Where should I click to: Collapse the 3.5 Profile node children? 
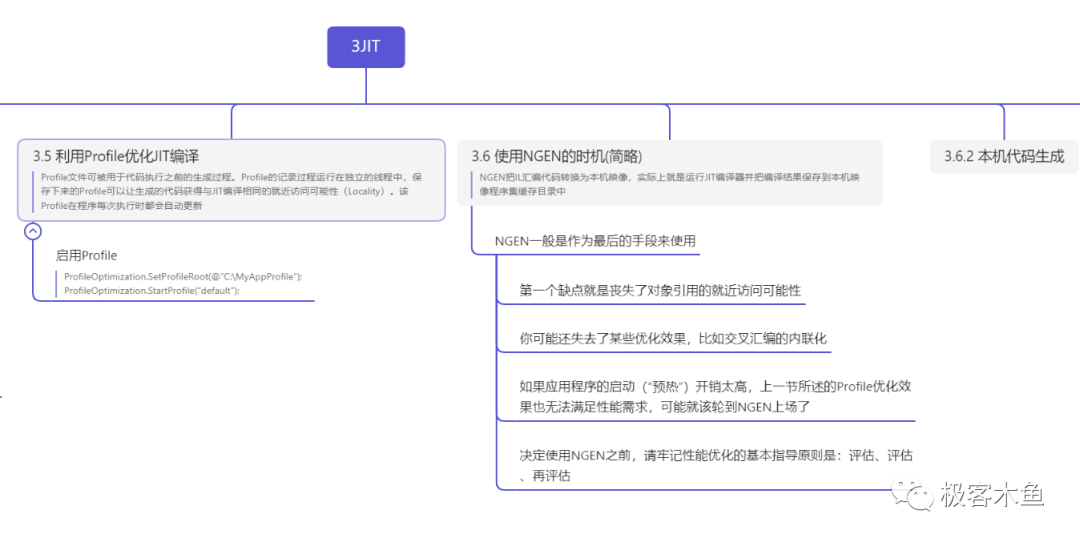click(x=33, y=231)
